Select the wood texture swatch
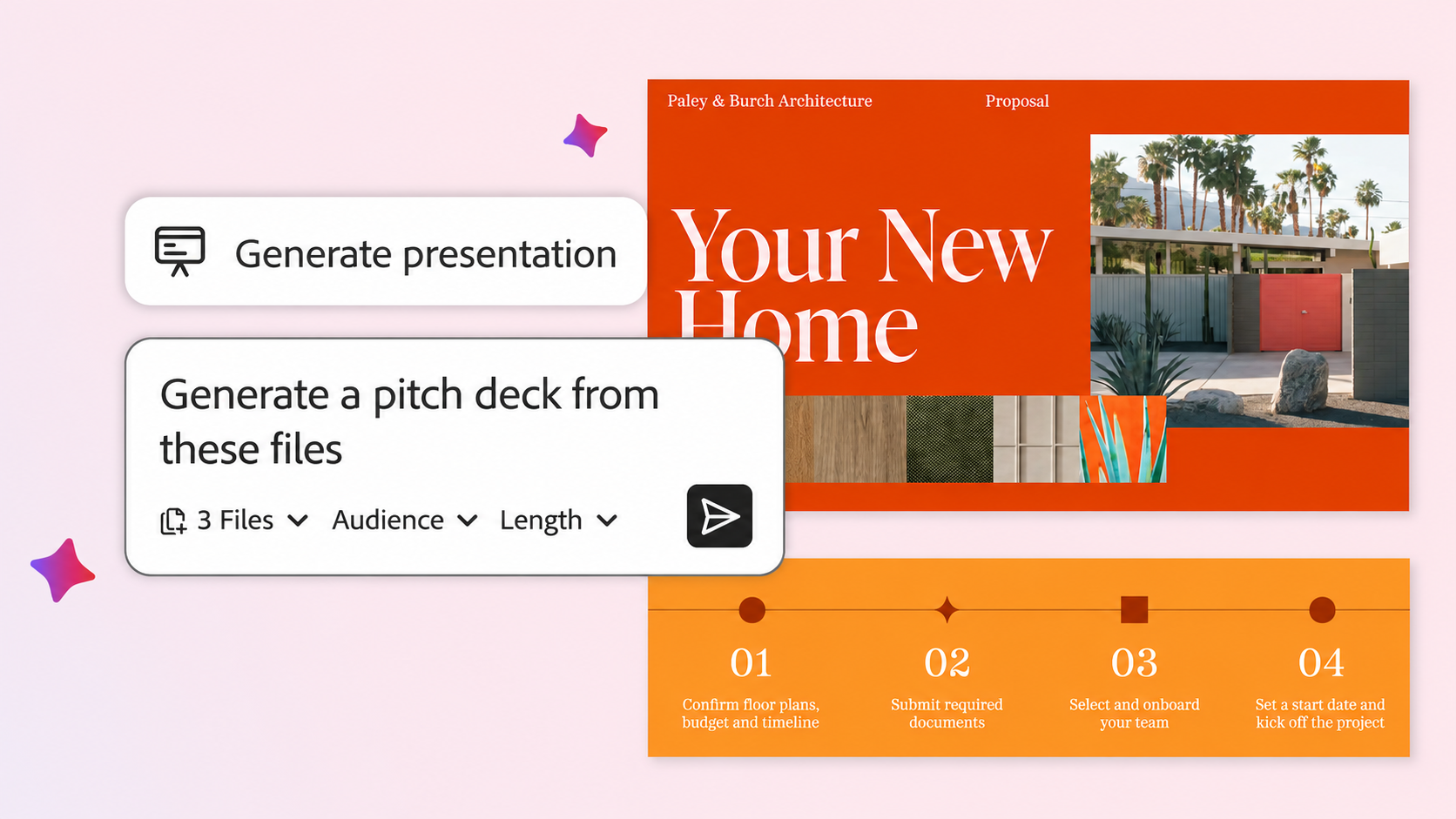 845,439
